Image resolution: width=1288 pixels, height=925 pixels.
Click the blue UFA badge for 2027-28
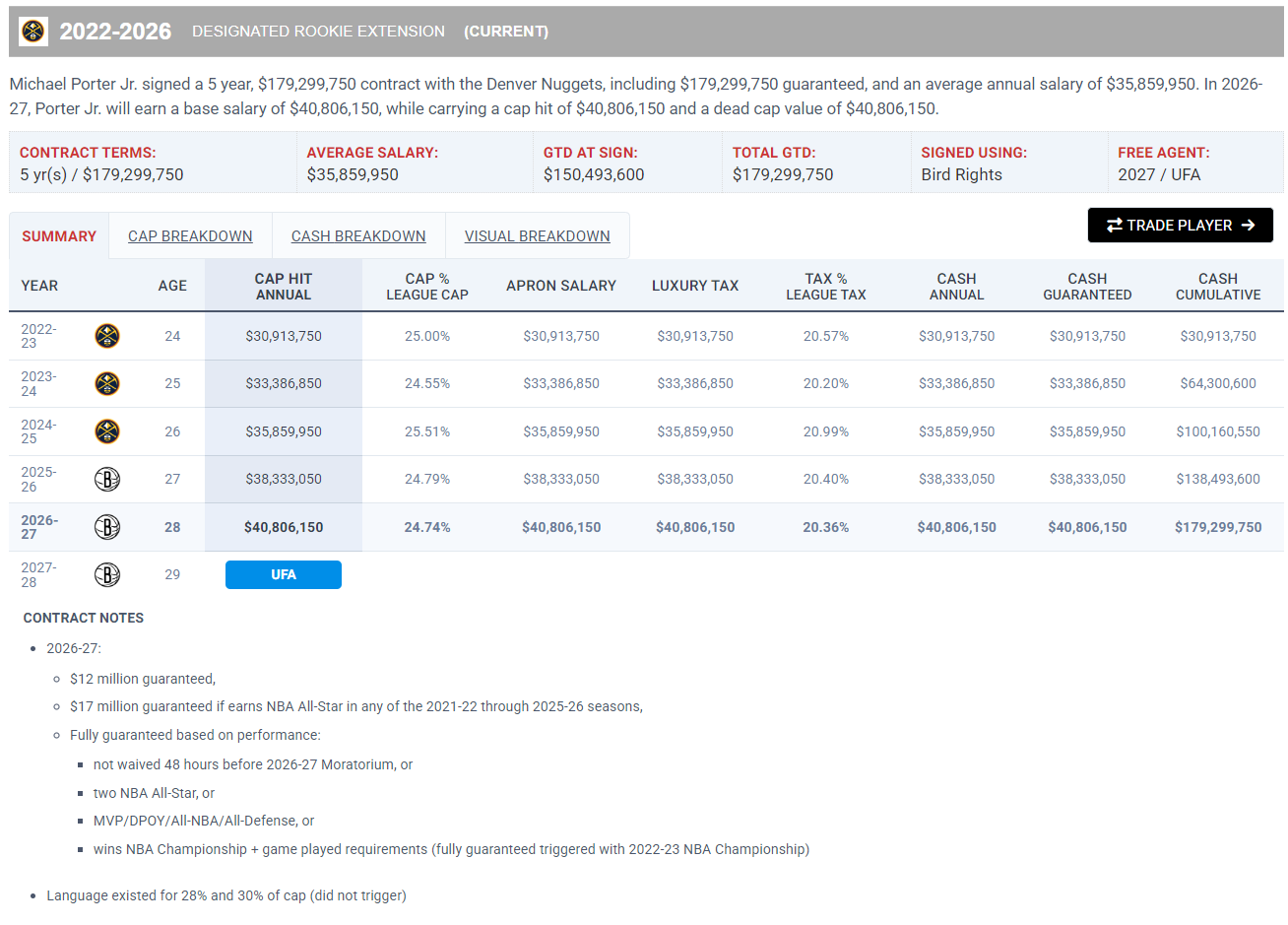284,574
